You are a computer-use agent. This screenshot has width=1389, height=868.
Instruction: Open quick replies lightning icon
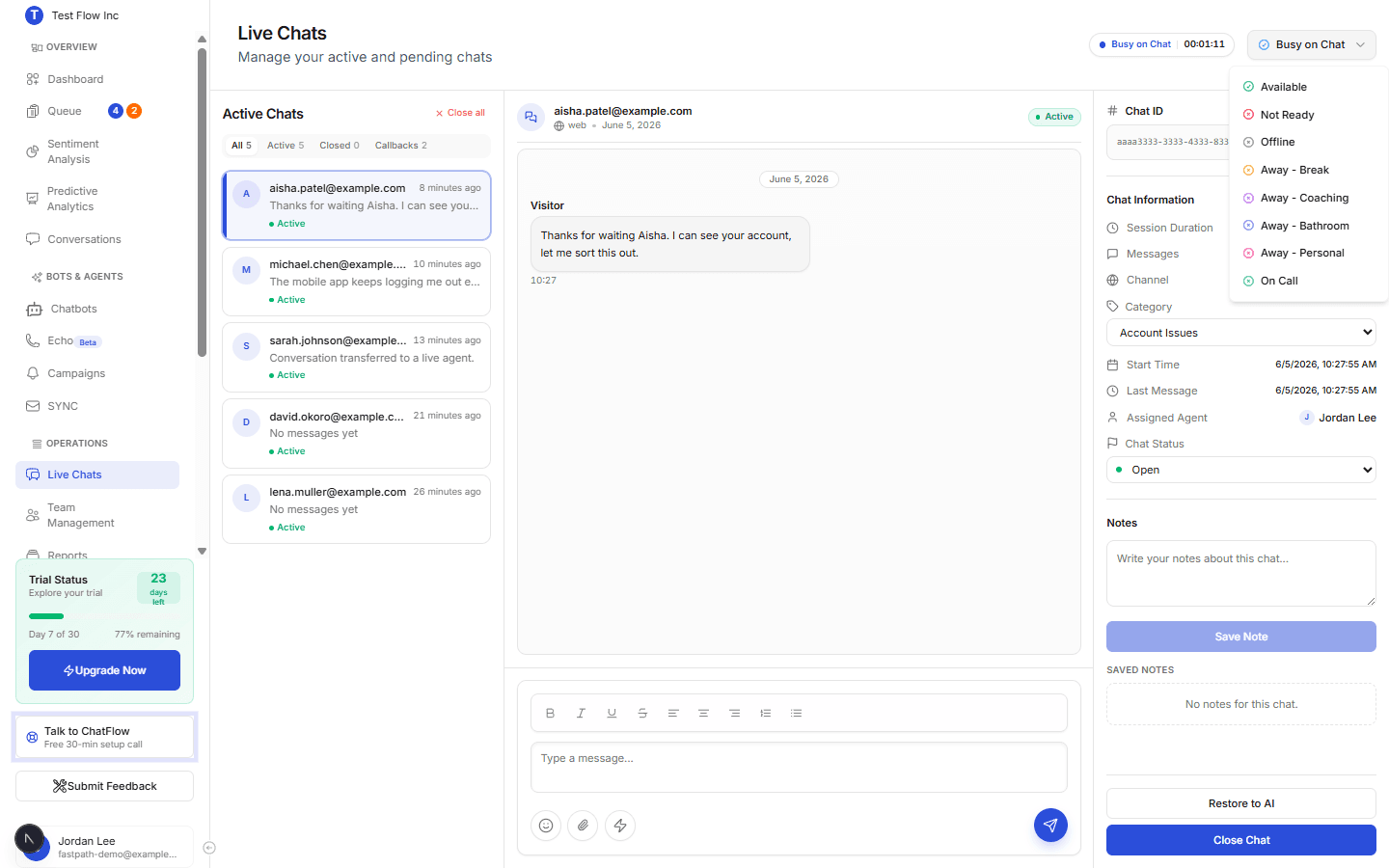(620, 826)
